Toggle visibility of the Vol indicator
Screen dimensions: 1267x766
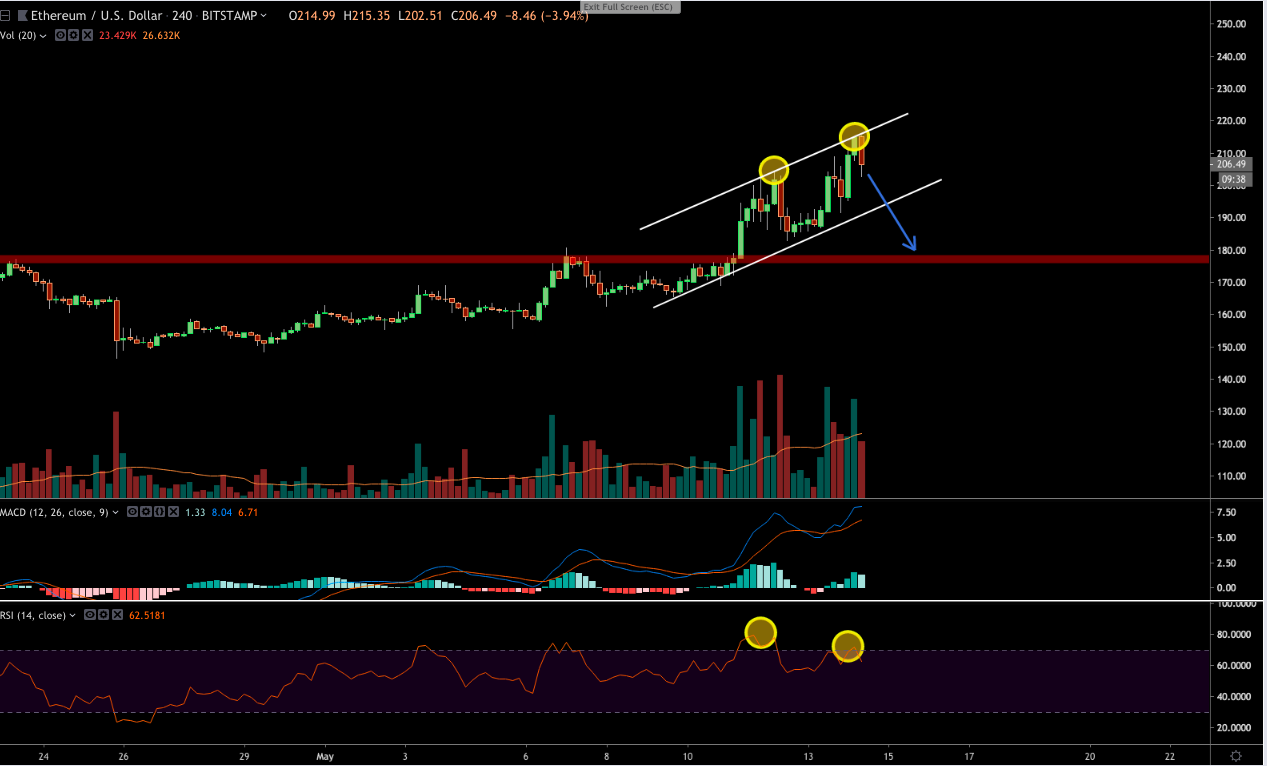coord(61,35)
